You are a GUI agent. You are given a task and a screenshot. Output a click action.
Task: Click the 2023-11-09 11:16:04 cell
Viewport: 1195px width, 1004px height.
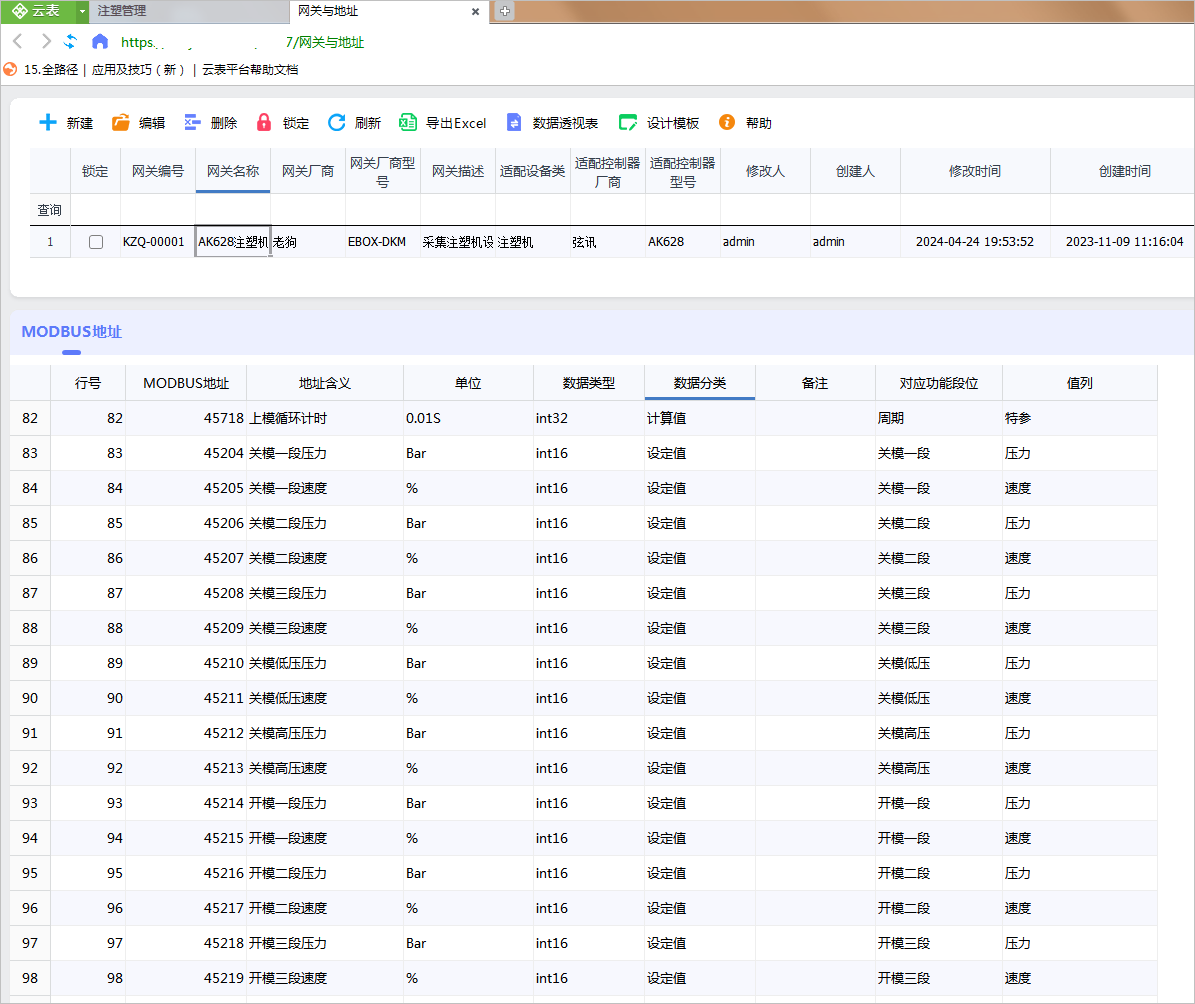pyautogui.click(x=1124, y=242)
